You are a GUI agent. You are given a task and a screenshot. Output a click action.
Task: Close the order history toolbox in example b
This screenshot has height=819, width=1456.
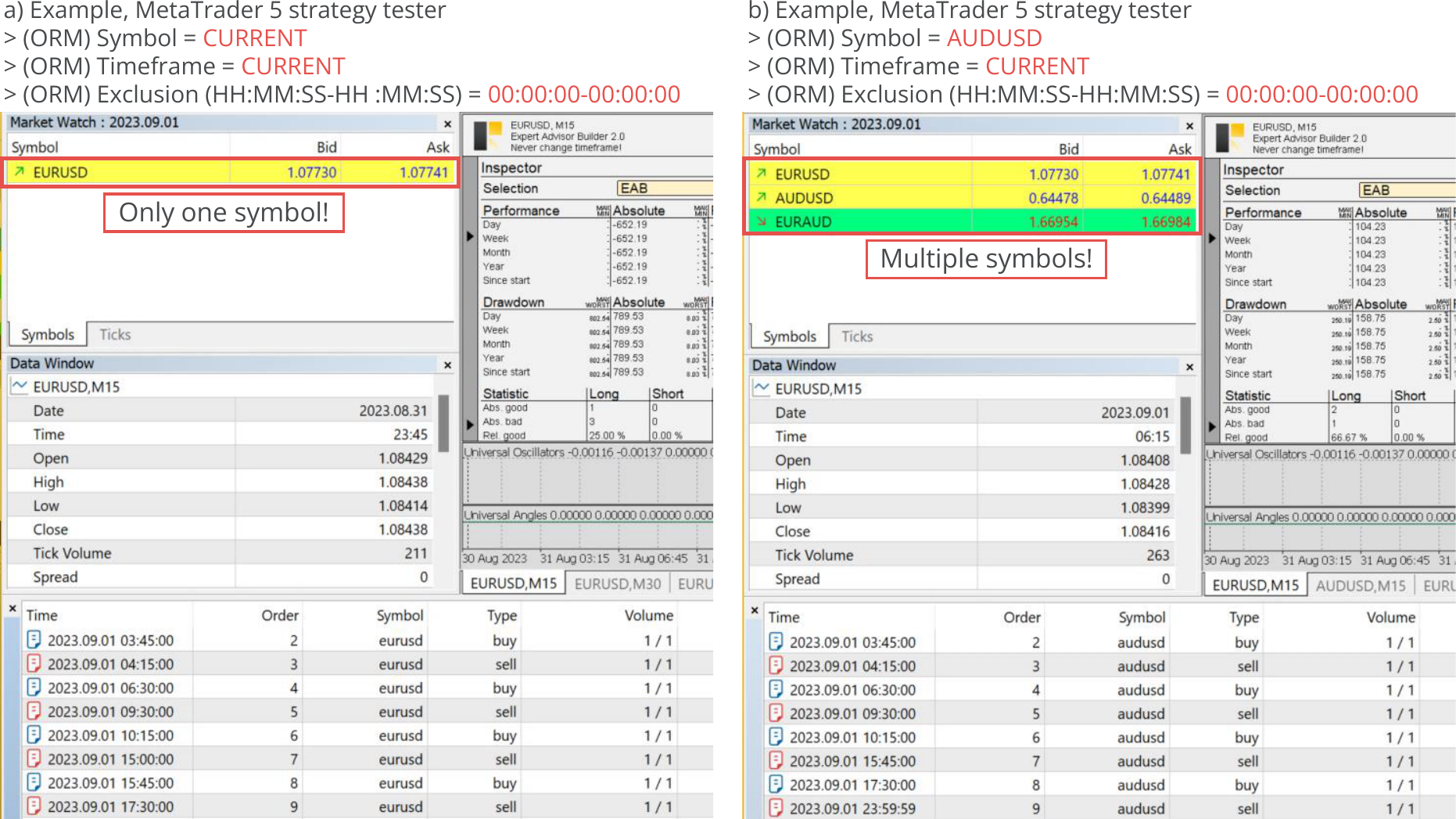(x=755, y=609)
